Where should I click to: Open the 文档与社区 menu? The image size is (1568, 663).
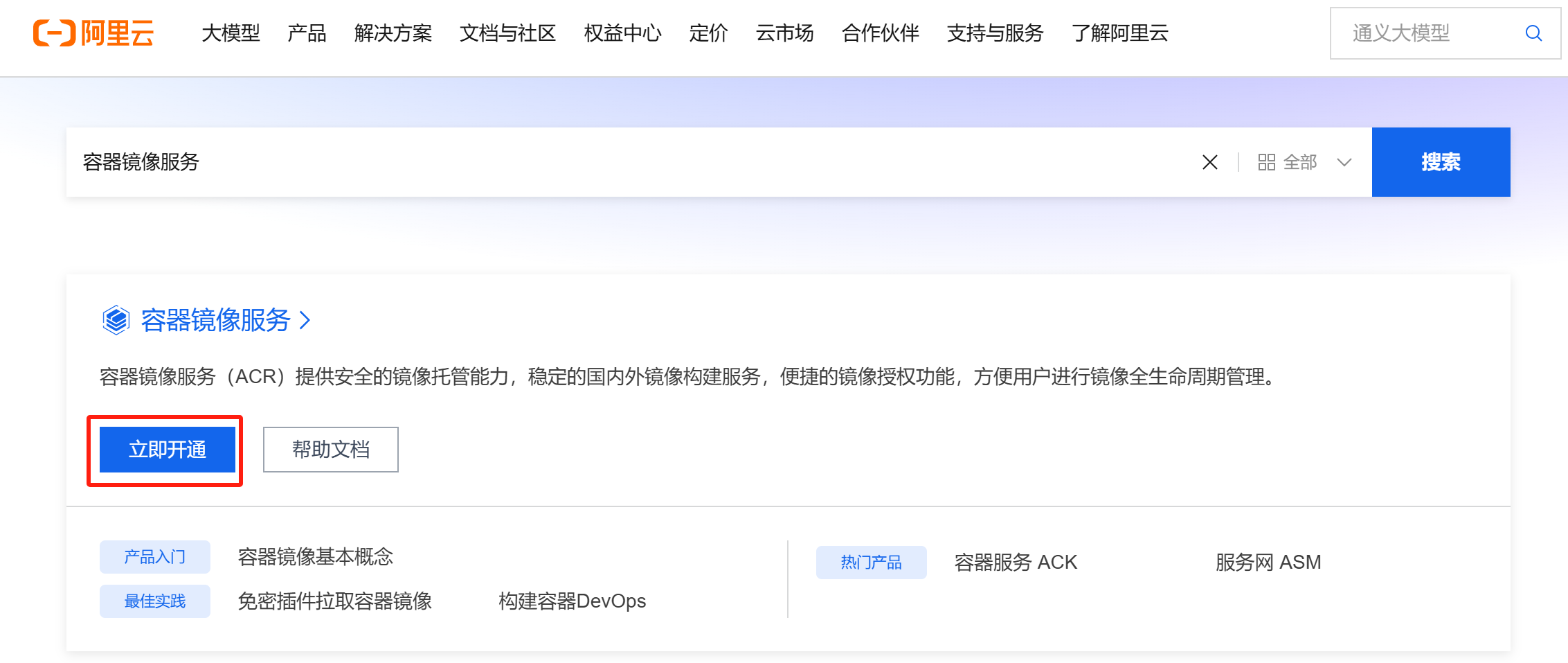point(507,33)
